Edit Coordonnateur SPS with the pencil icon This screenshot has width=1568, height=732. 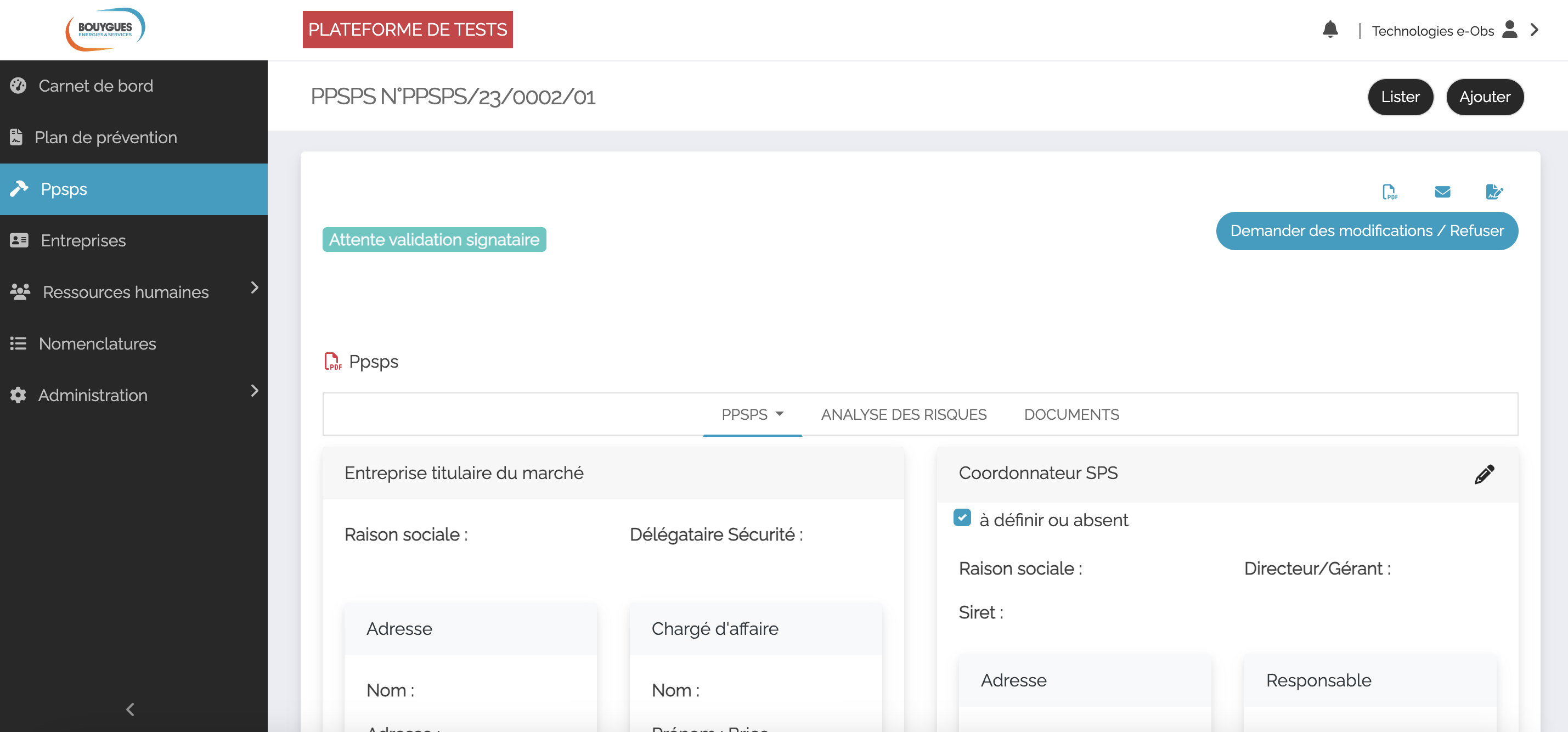(x=1484, y=475)
